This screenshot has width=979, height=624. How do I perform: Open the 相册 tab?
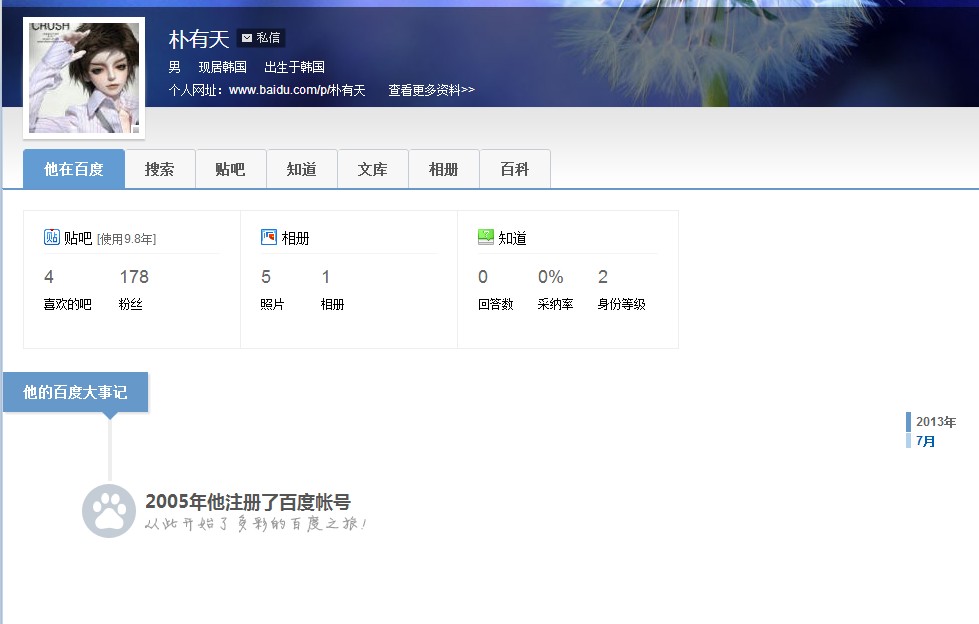click(444, 169)
